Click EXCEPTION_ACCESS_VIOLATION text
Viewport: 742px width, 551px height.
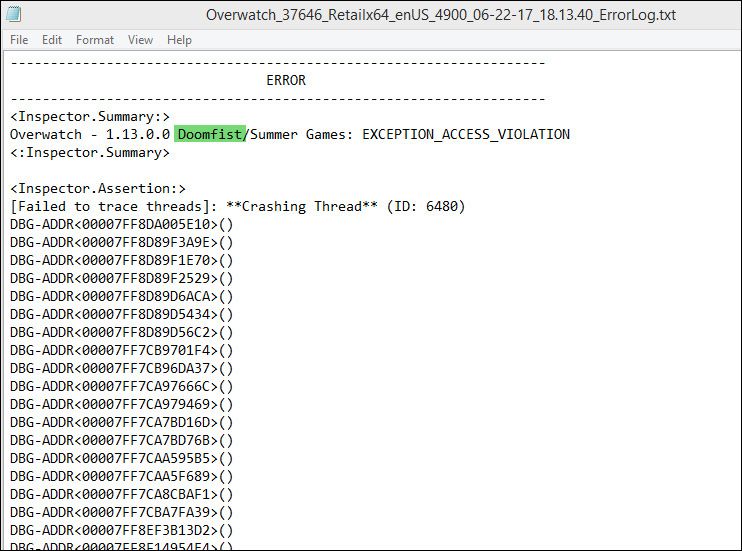466,134
